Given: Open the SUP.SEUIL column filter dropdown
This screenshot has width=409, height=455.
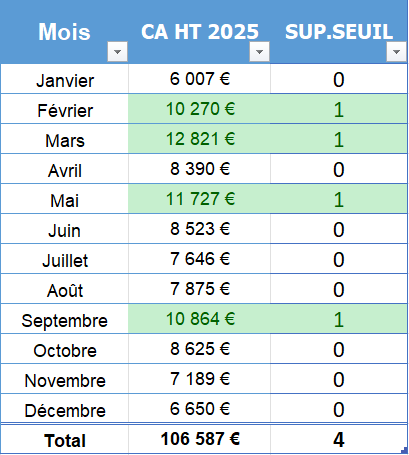Looking at the screenshot, I should pyautogui.click(x=396, y=52).
